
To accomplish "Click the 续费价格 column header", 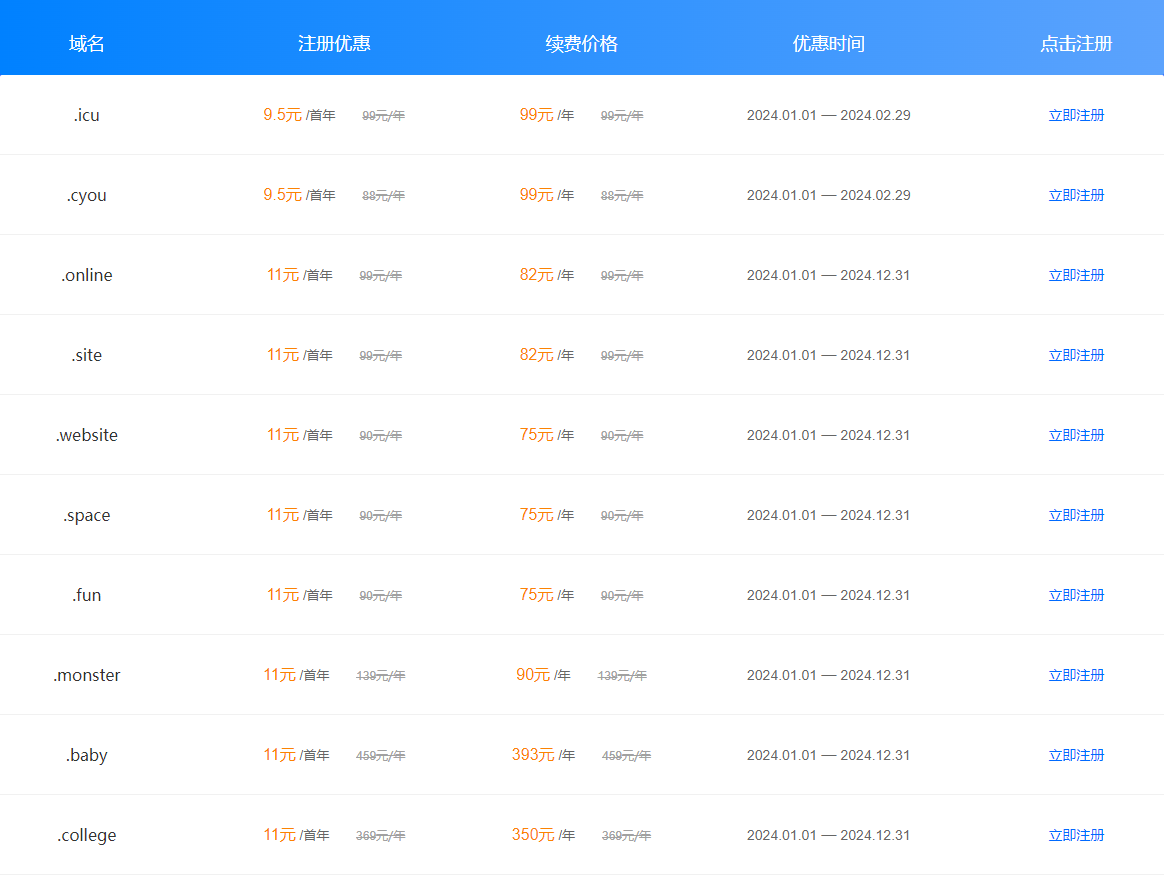I will tap(581, 44).
